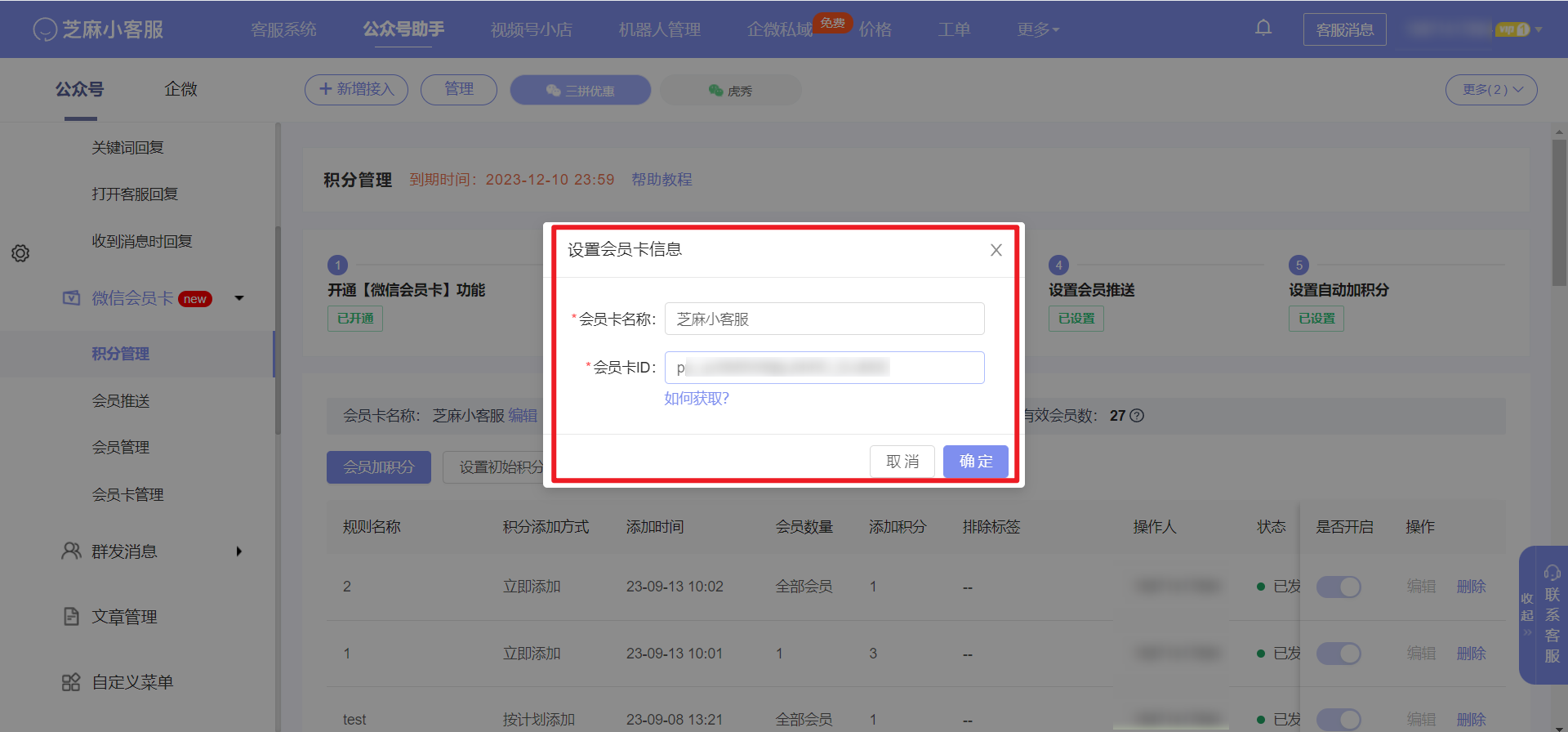This screenshot has height=732, width=1568.
Task: Click 删除 for rule 2
Action: coord(1472,587)
